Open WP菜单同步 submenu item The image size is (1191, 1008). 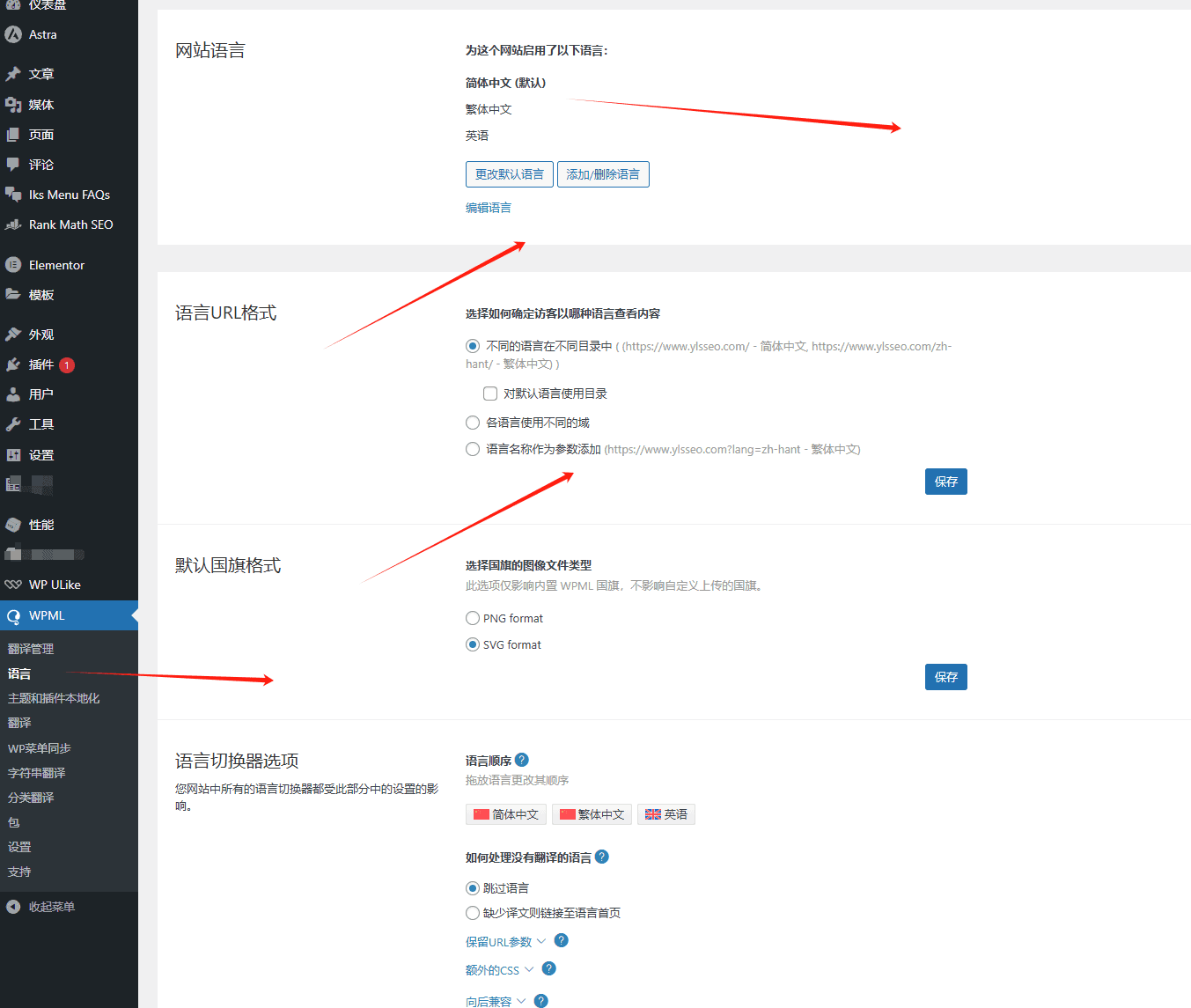point(40,748)
